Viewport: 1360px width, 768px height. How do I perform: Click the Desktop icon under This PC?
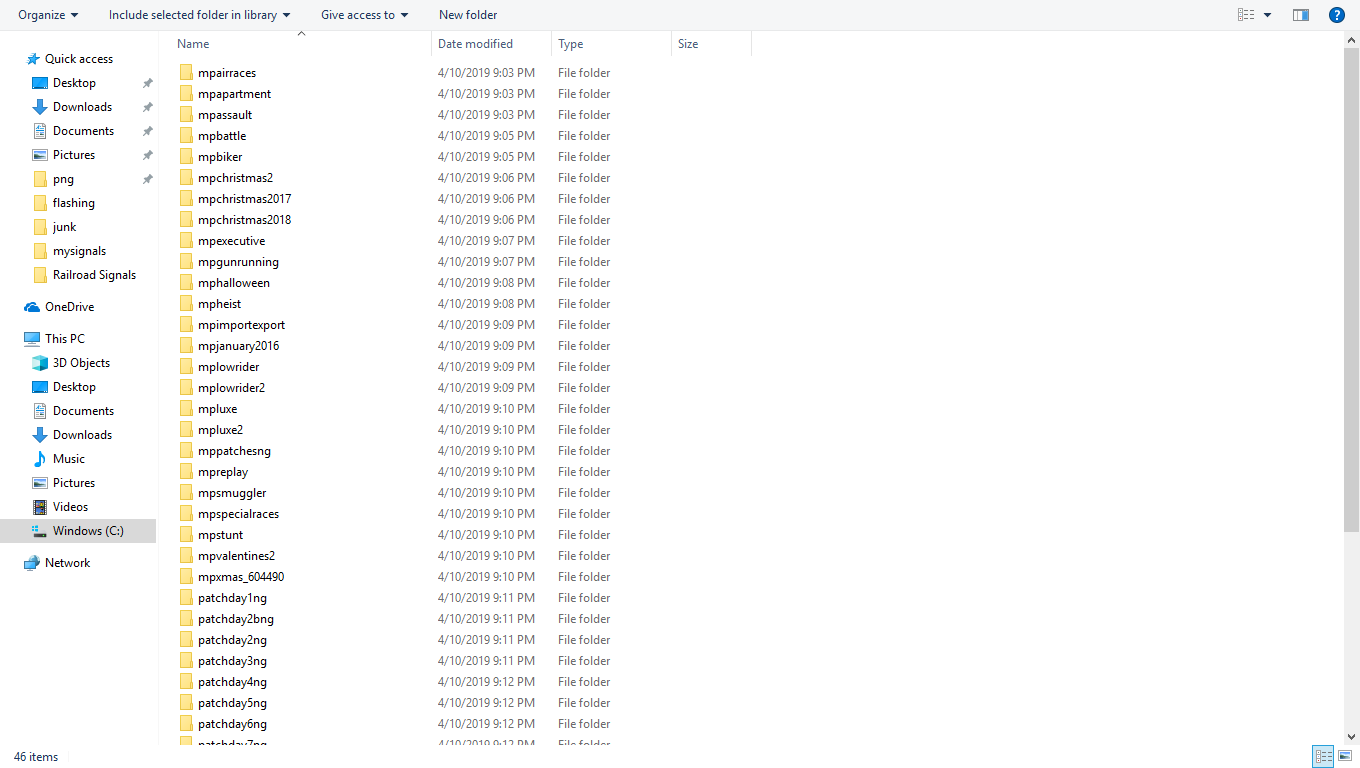click(x=40, y=387)
